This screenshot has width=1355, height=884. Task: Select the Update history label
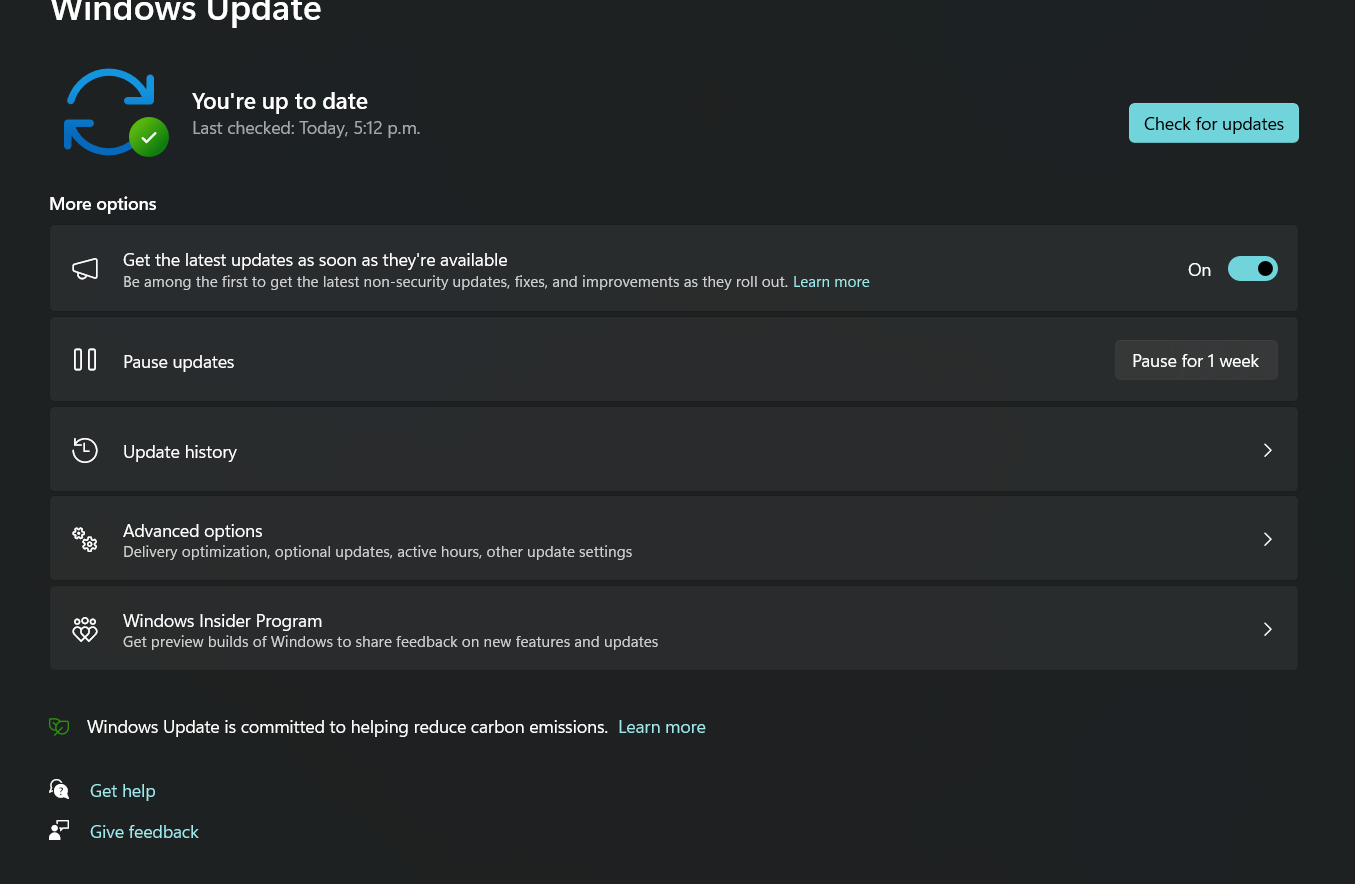180,452
